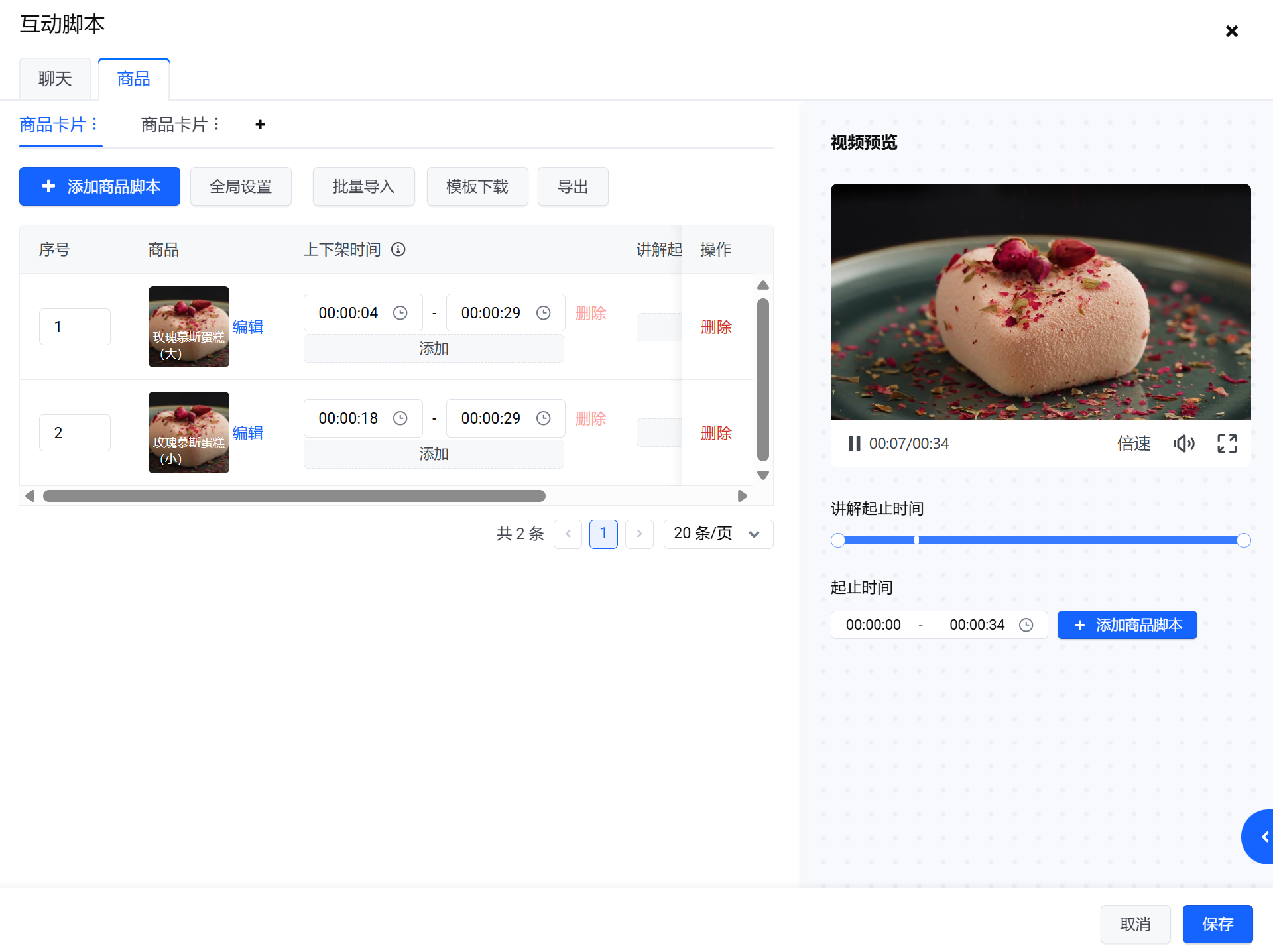This screenshot has width=1273, height=952.
Task: Open clock picker for 00:00:04 start time
Action: (x=400, y=313)
